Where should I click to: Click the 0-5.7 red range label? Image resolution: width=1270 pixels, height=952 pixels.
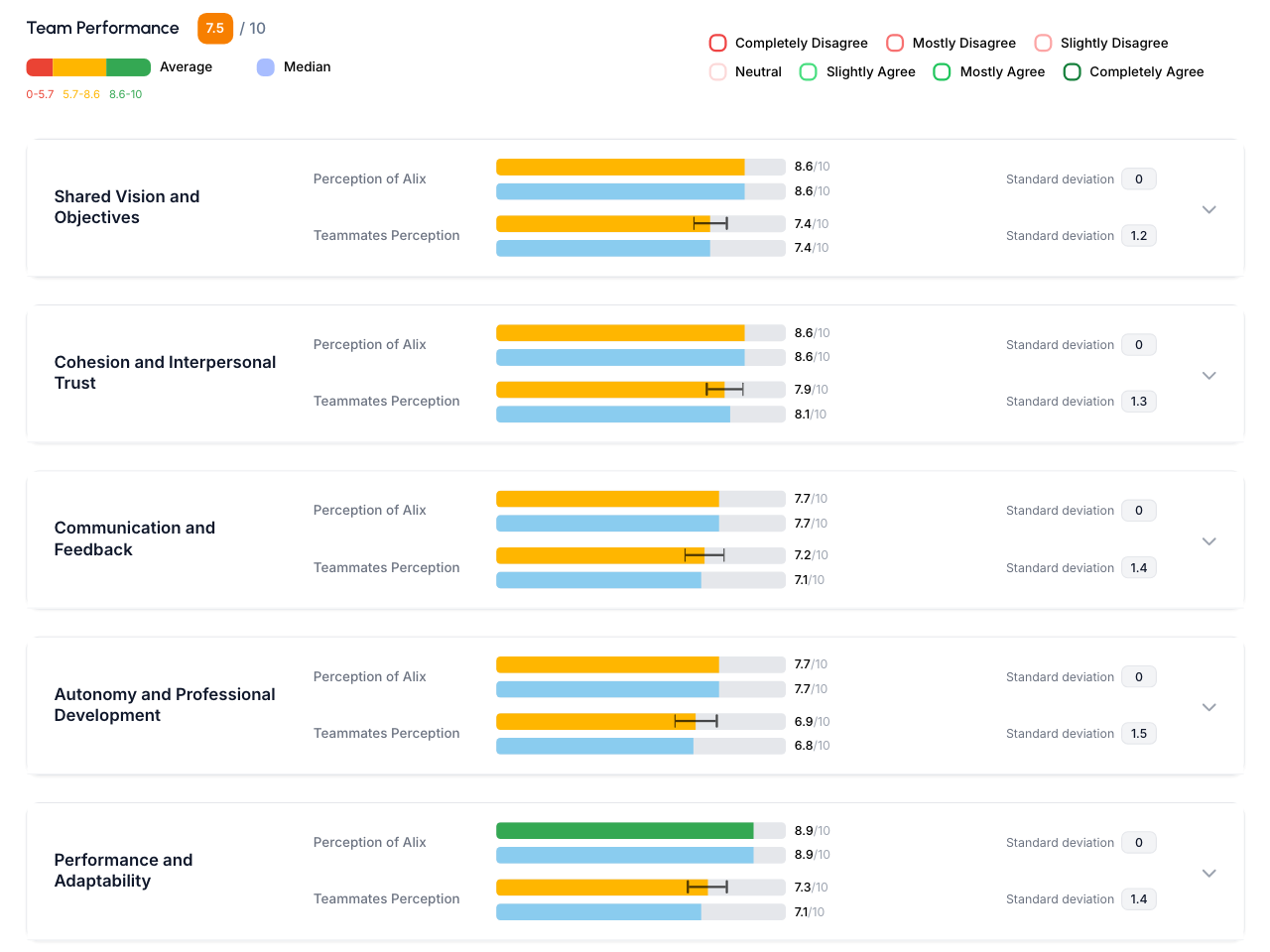[x=40, y=94]
